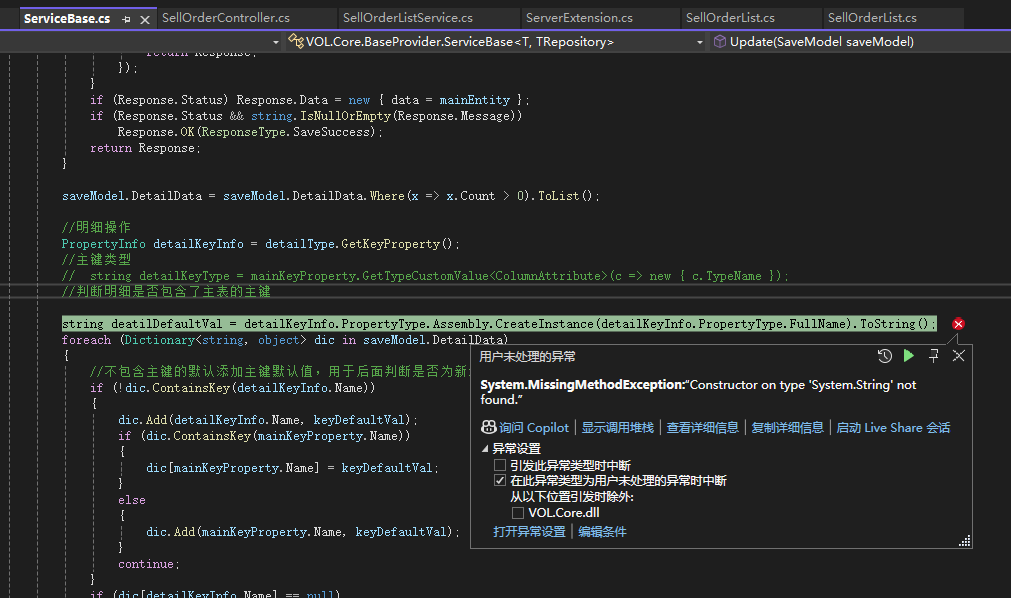Pin the exception popup window
The height and width of the screenshot is (598, 1011).
click(934, 355)
